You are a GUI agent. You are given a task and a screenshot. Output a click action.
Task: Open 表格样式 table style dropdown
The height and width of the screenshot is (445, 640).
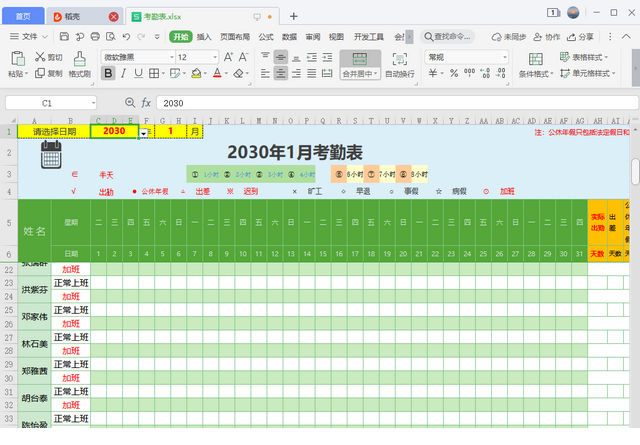[x=584, y=57]
